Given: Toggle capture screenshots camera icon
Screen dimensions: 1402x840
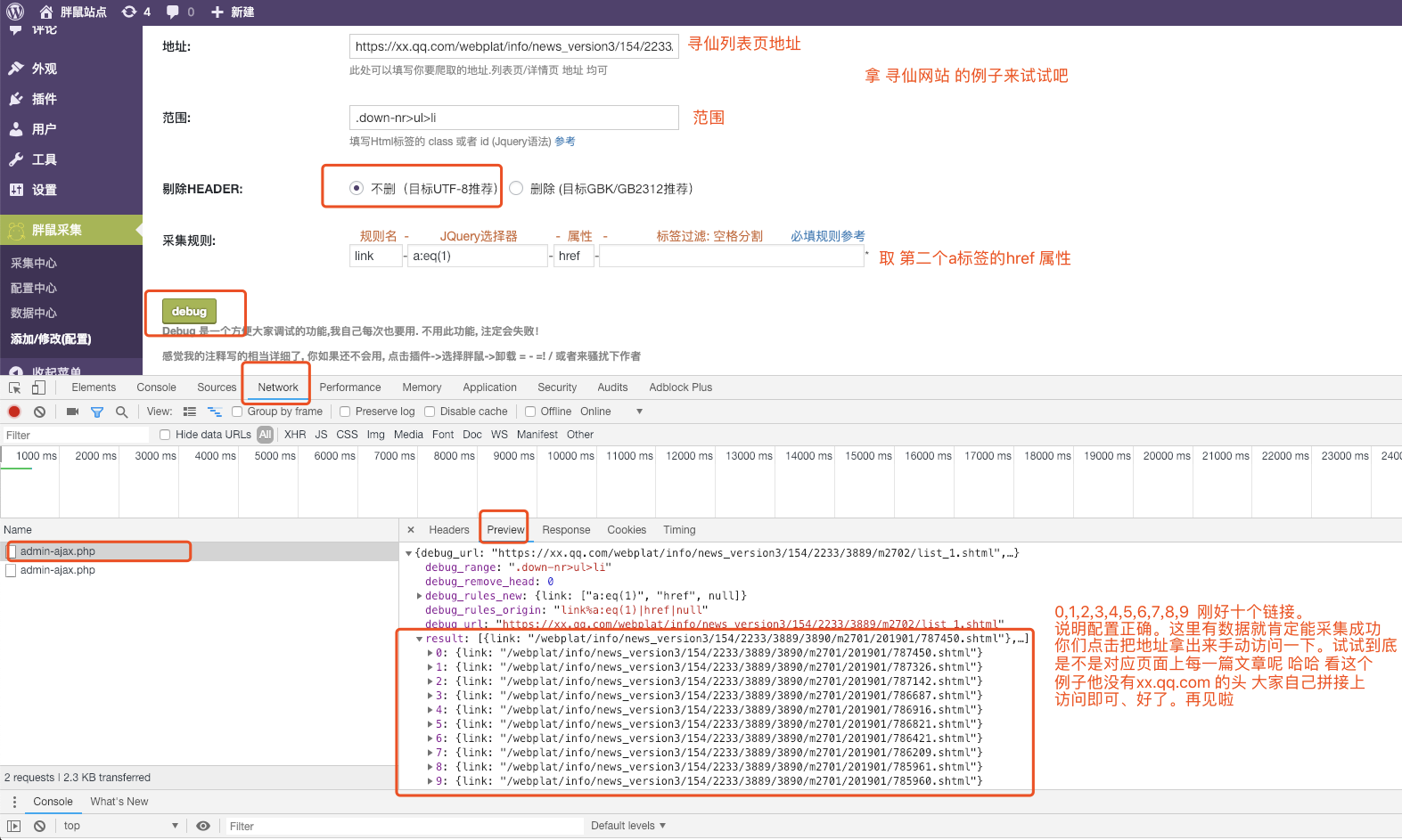Looking at the screenshot, I should coord(72,412).
